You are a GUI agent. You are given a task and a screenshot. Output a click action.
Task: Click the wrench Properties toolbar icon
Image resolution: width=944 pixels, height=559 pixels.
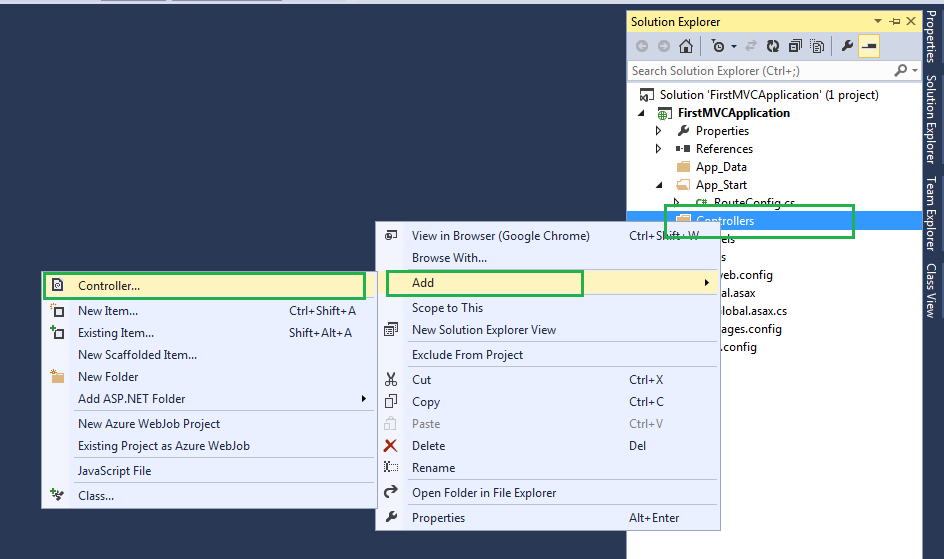coord(847,46)
